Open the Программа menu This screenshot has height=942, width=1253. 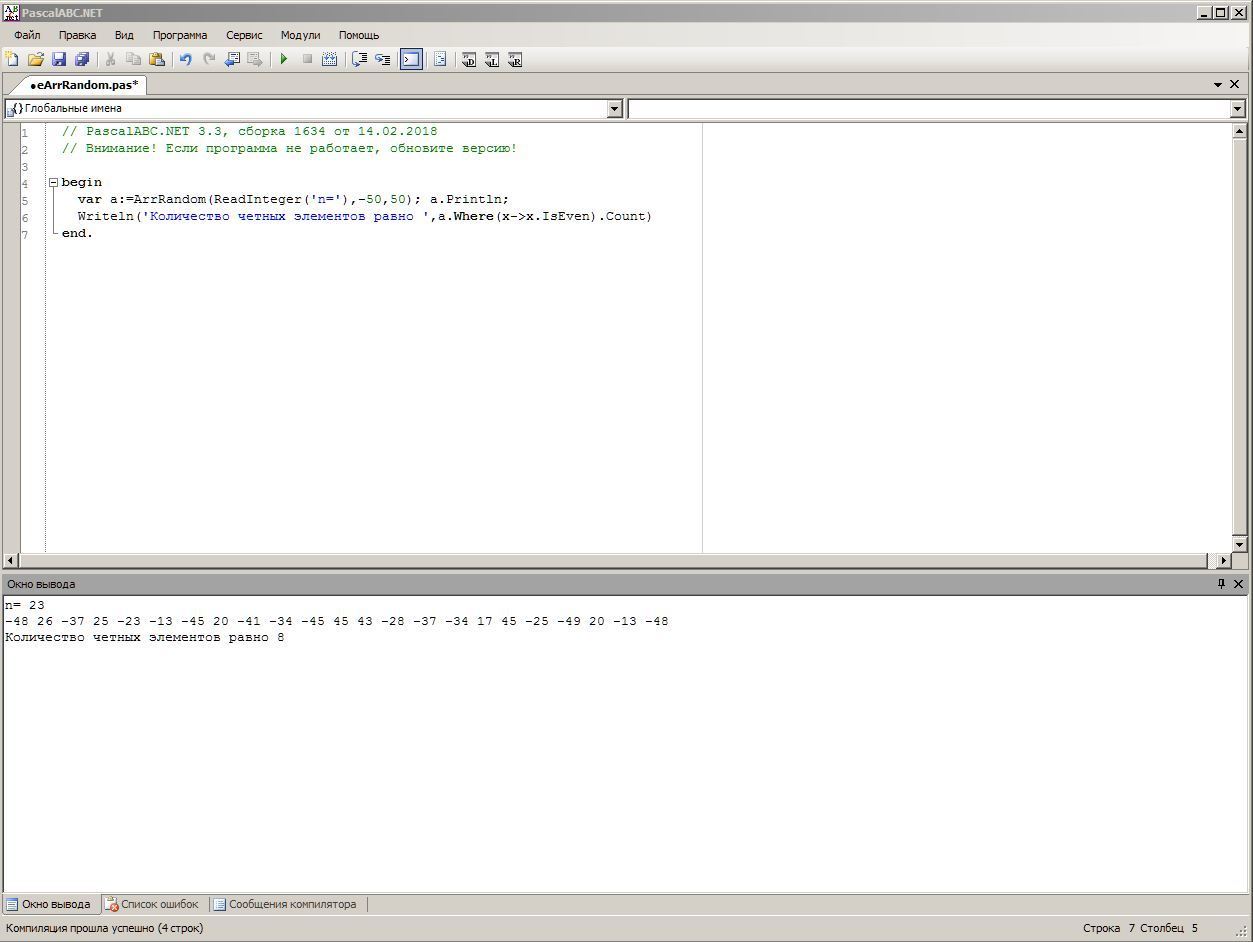pyautogui.click(x=180, y=35)
